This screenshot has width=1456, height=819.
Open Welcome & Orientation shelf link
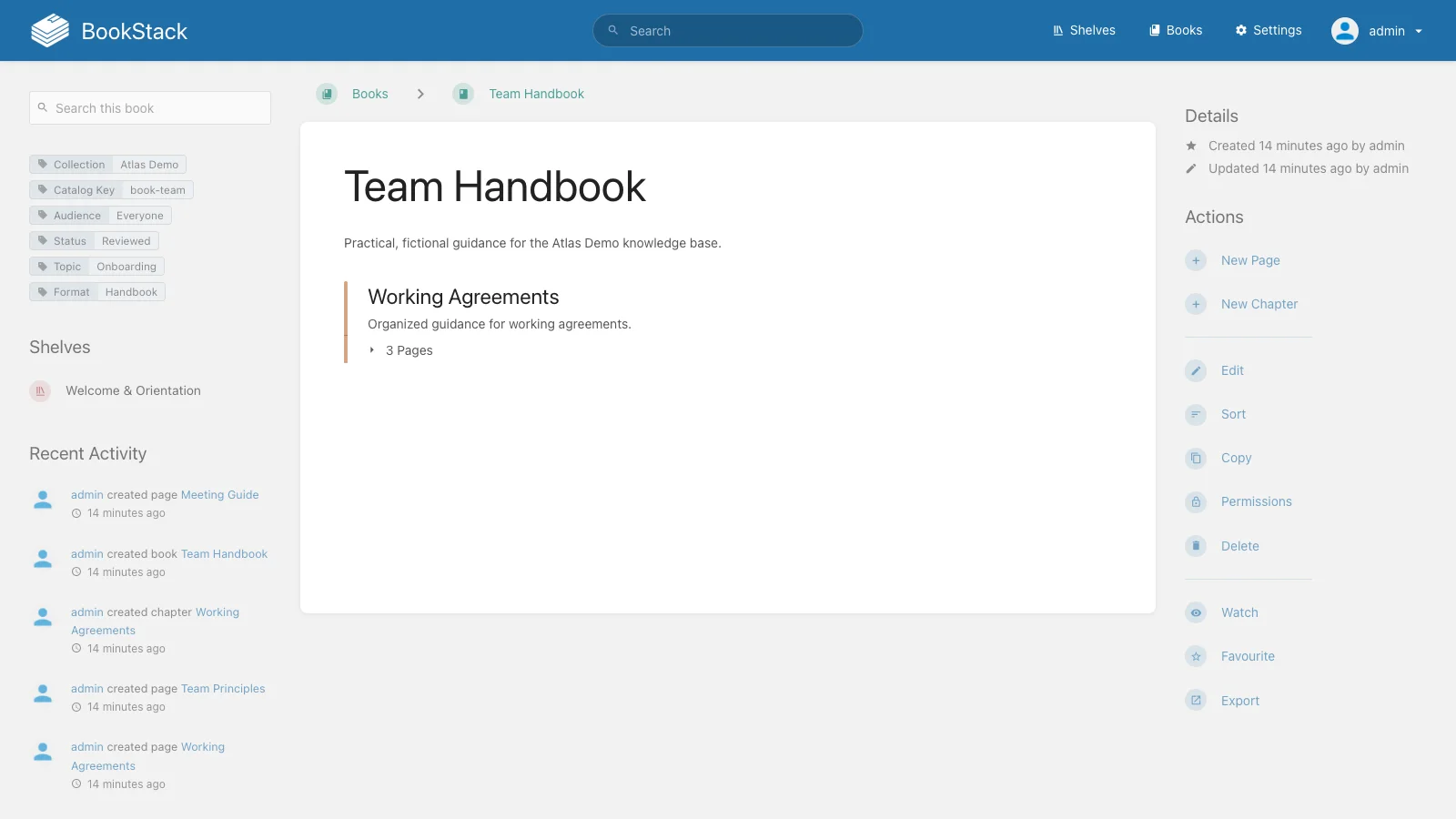133,390
